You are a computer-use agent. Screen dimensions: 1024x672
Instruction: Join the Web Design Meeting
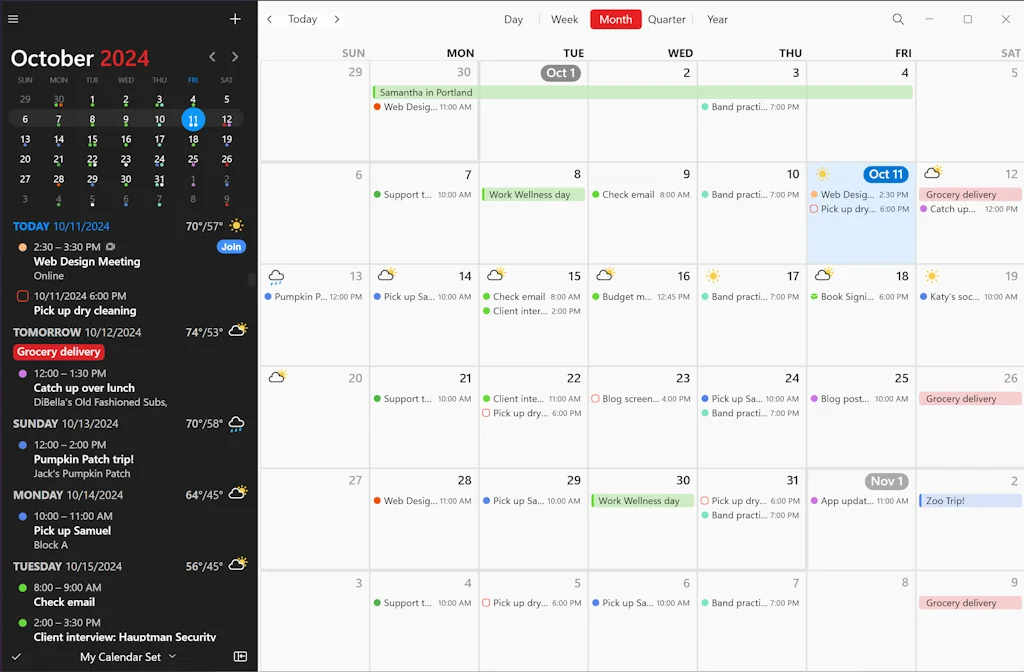[x=231, y=247]
